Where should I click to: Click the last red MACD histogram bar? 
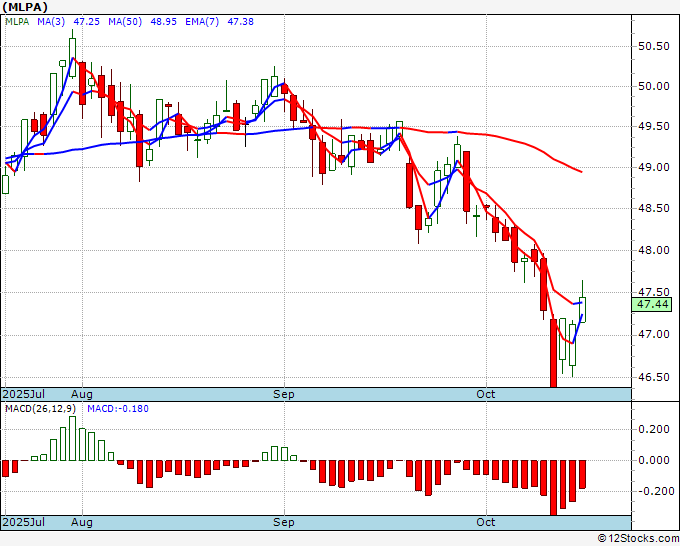click(x=582, y=474)
